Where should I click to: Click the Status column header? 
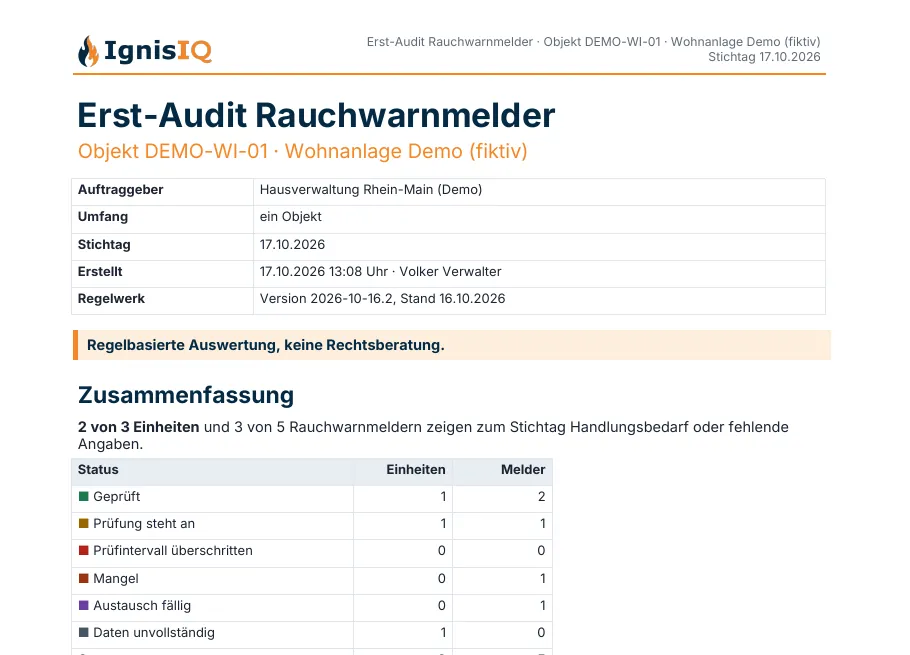[212, 470]
